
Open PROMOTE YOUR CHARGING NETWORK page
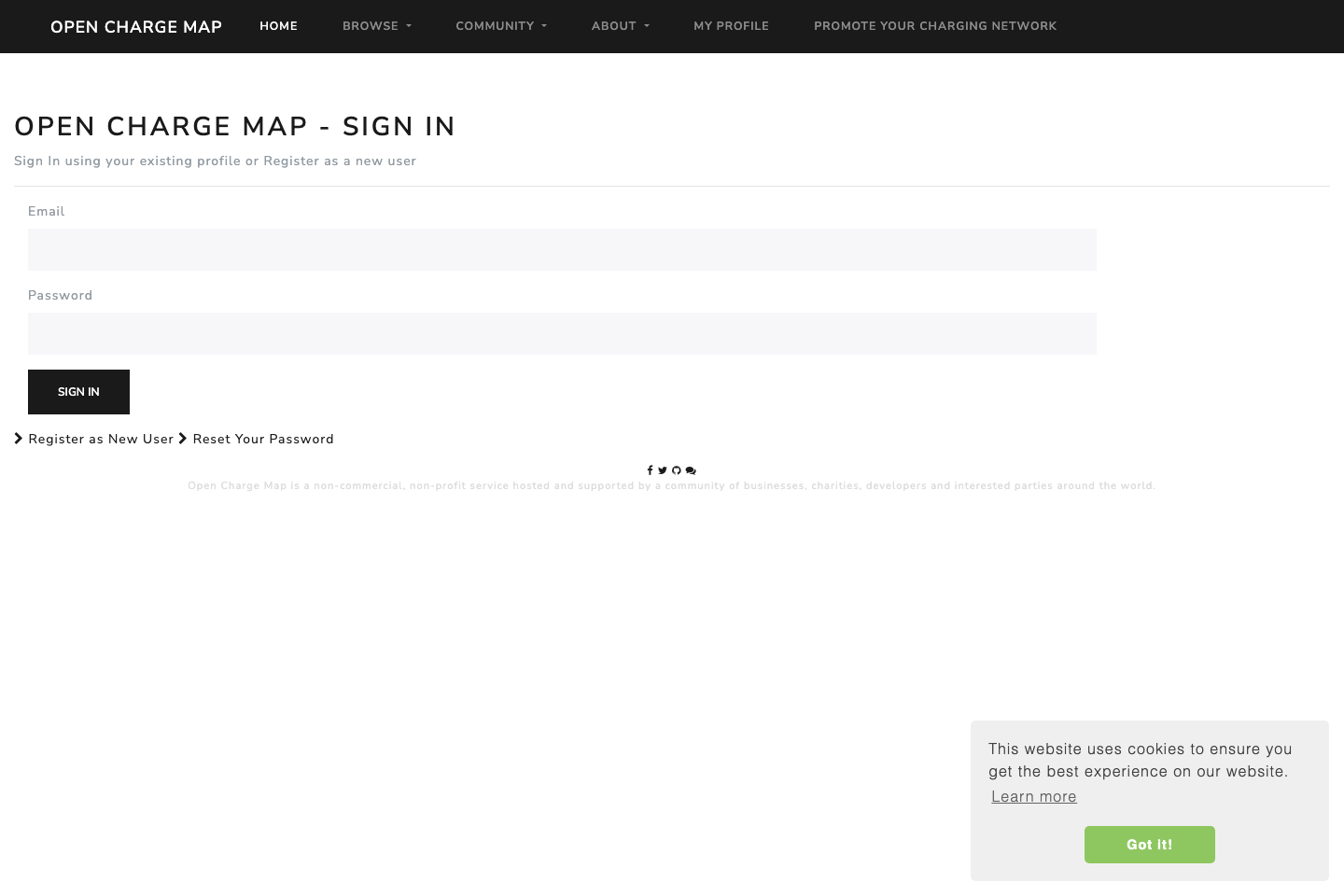click(935, 26)
